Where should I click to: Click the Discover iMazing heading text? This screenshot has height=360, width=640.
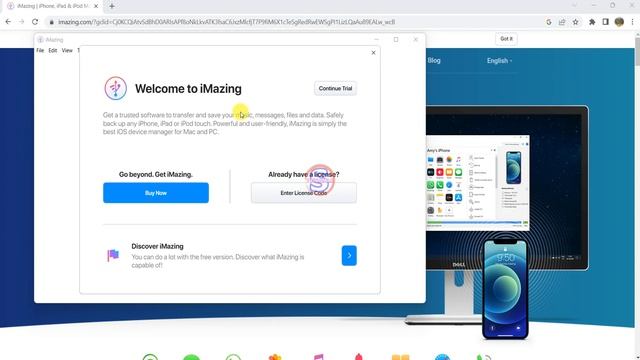[x=157, y=246]
